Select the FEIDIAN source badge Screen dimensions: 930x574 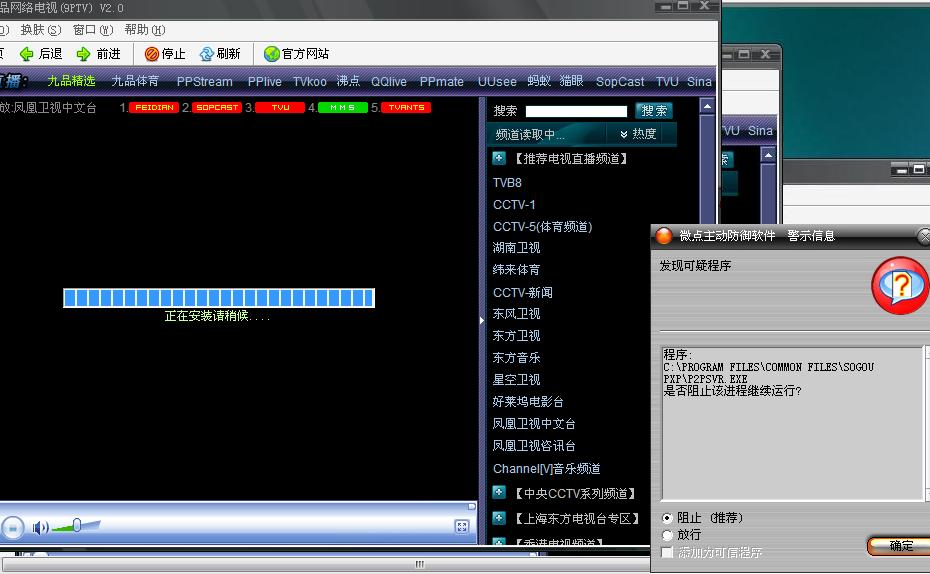[154, 107]
